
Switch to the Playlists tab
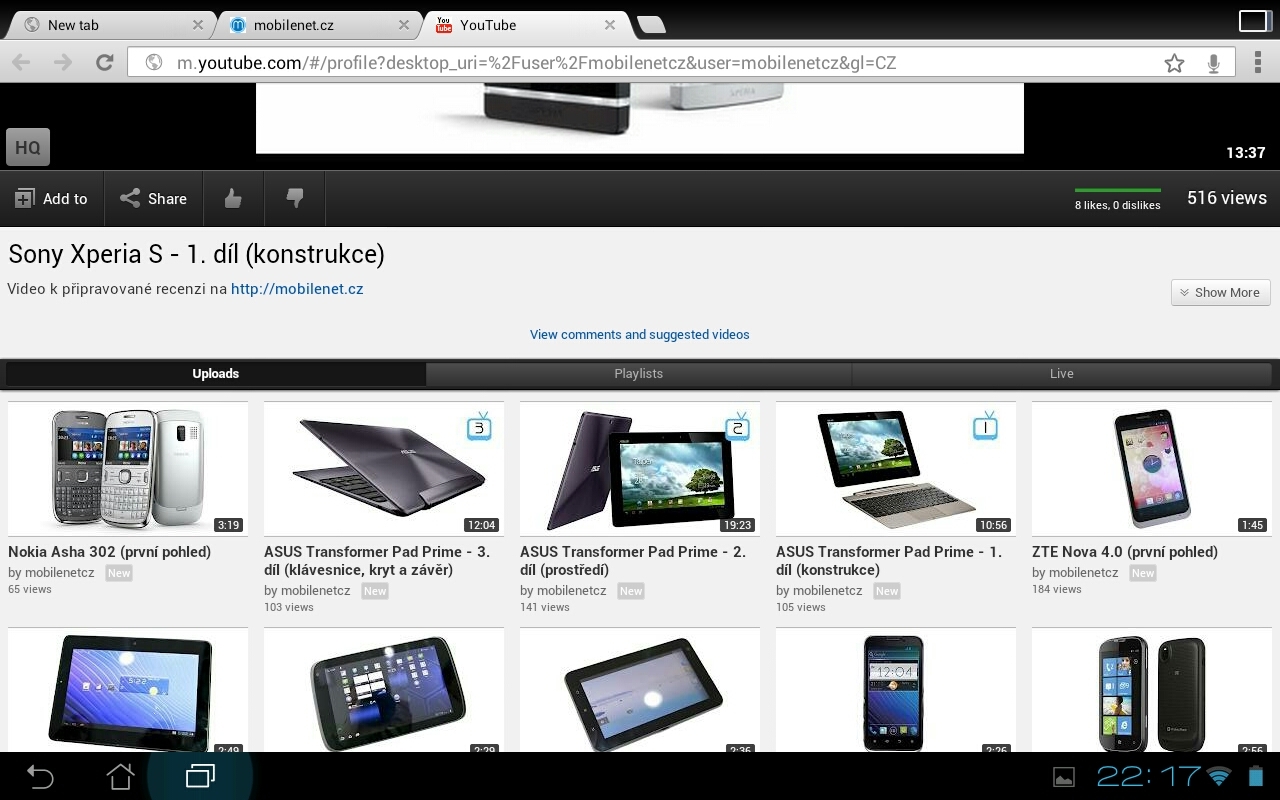(x=638, y=373)
